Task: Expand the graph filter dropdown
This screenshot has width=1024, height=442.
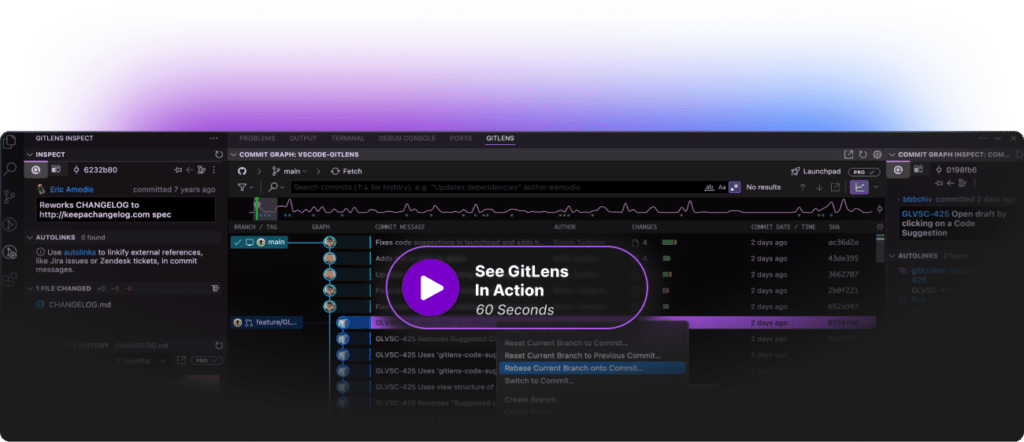Action: pos(245,187)
